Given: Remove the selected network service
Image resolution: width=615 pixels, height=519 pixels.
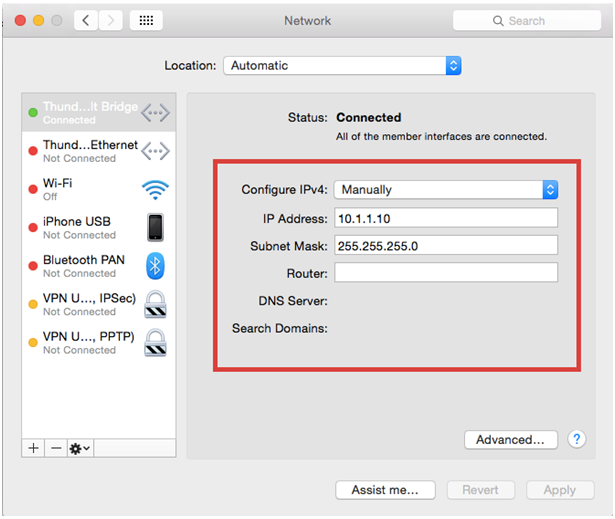Looking at the screenshot, I should (x=56, y=448).
